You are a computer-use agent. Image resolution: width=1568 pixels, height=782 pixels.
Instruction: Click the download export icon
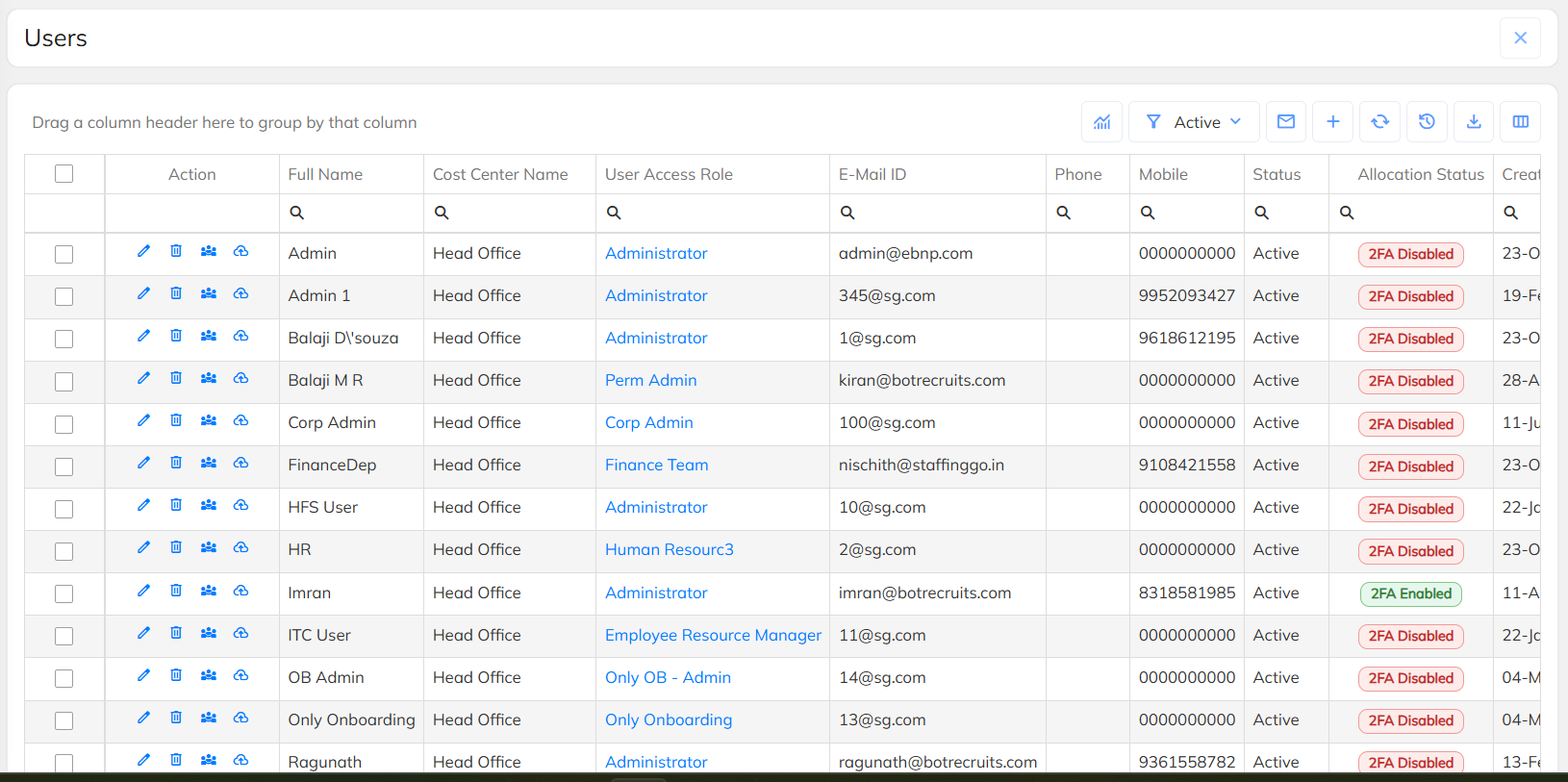coord(1473,122)
